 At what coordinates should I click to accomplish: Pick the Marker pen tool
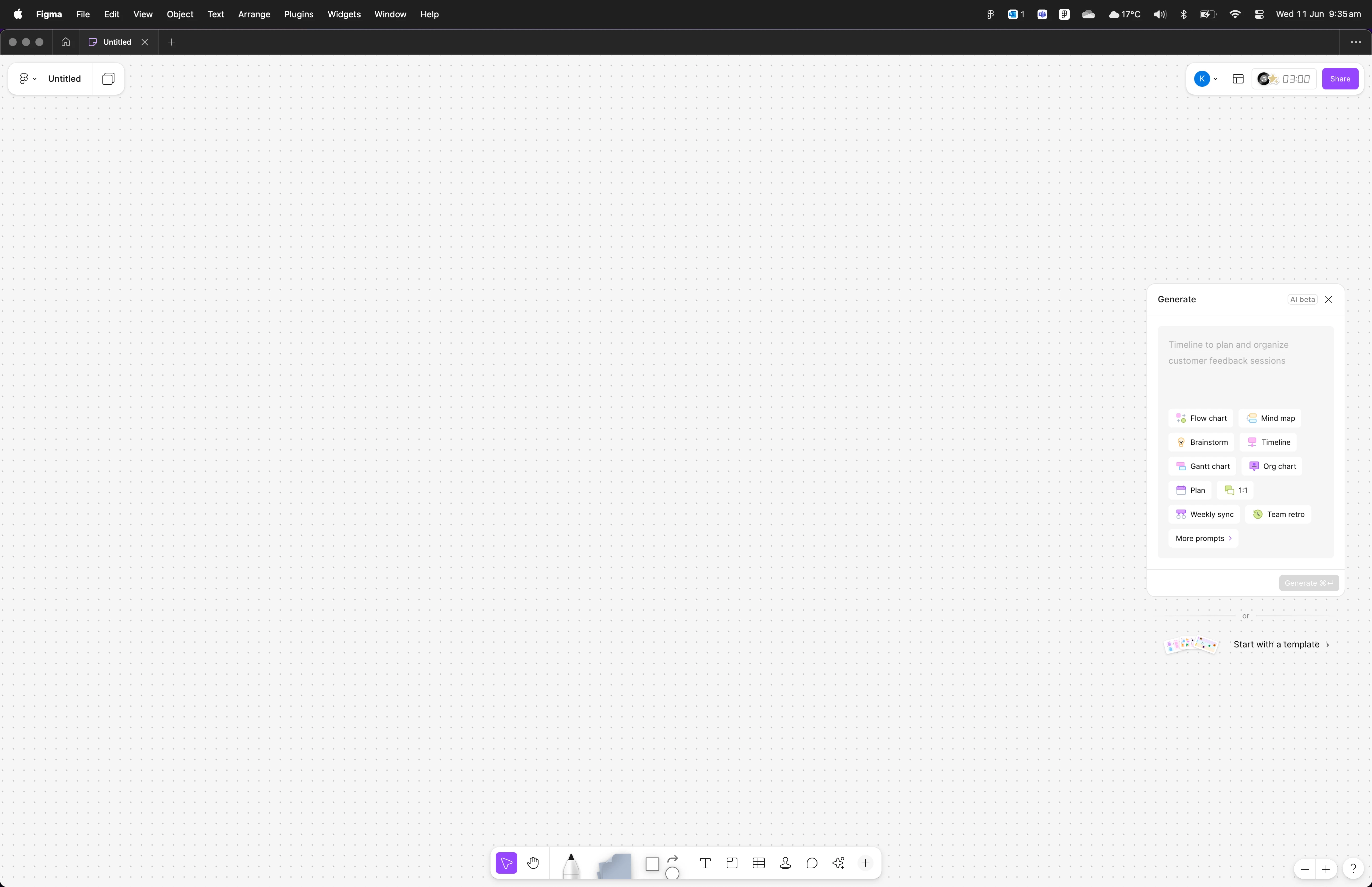click(571, 866)
